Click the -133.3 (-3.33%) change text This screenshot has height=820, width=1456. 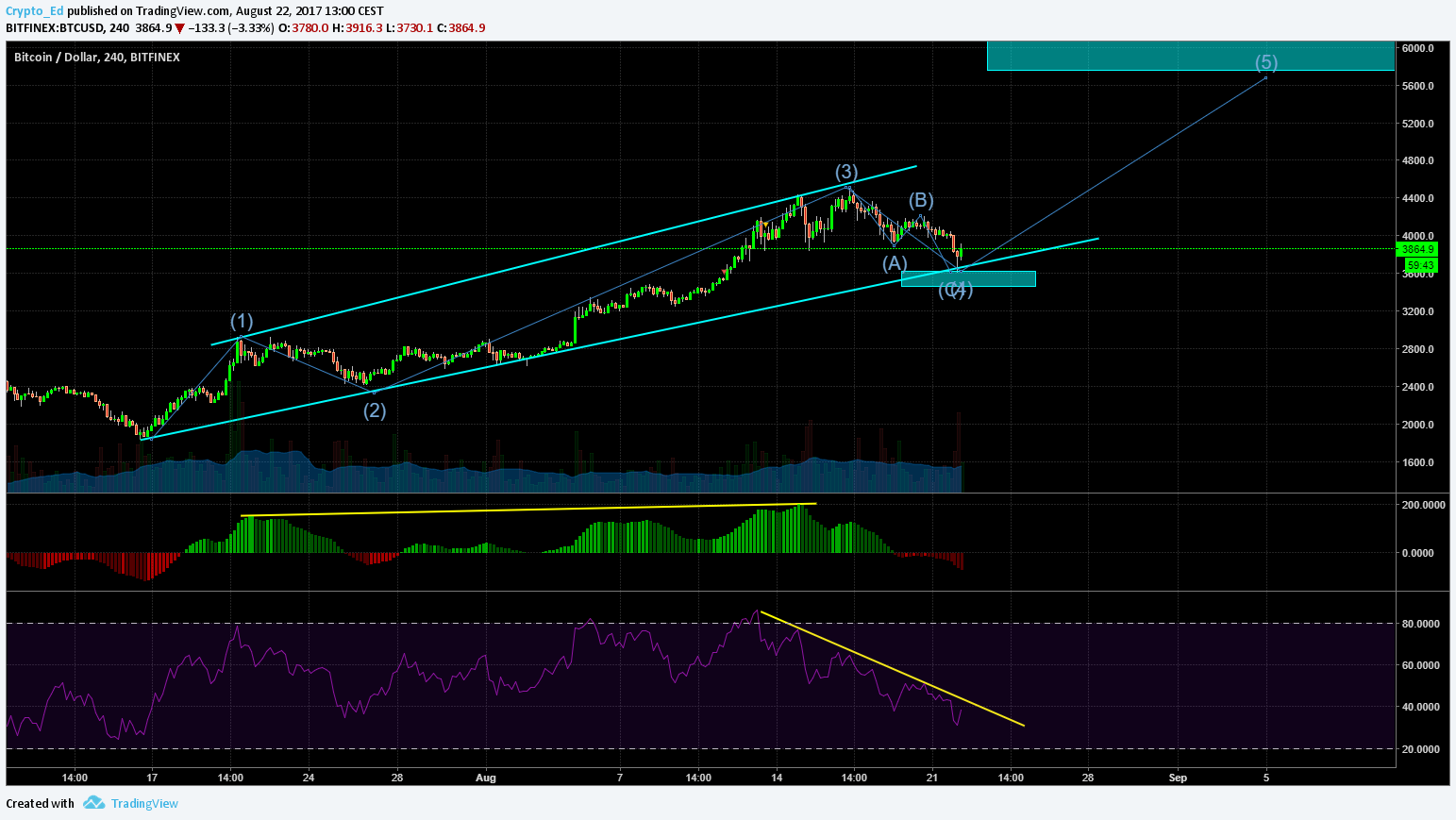pos(231,28)
